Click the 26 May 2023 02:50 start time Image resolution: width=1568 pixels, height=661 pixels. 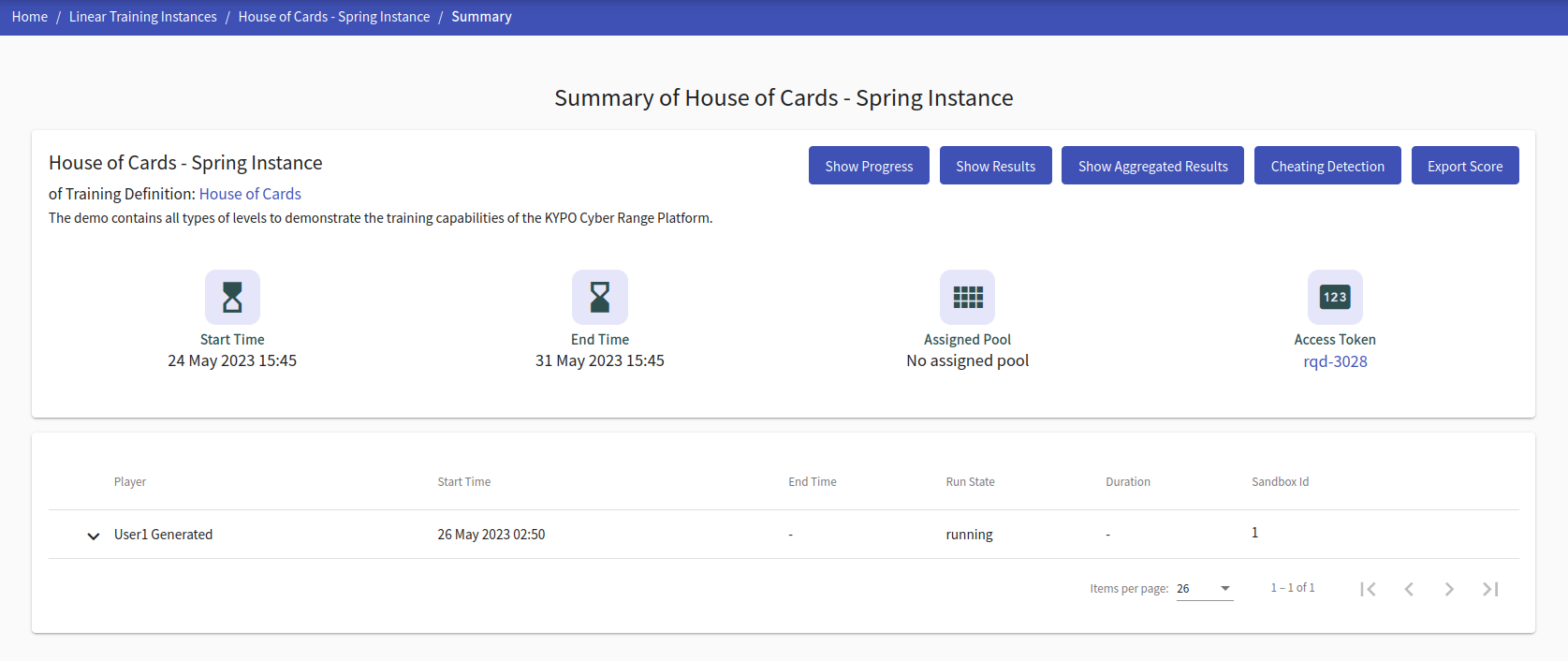click(491, 535)
